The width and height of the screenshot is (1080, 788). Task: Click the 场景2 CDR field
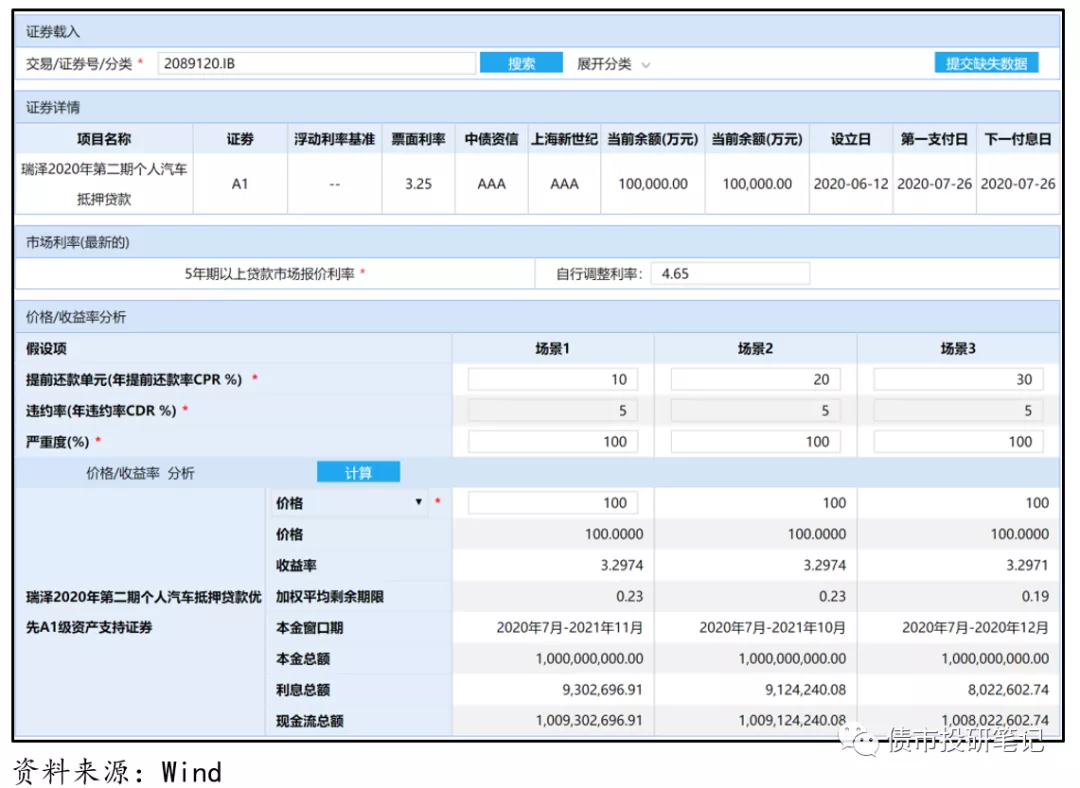pos(755,411)
